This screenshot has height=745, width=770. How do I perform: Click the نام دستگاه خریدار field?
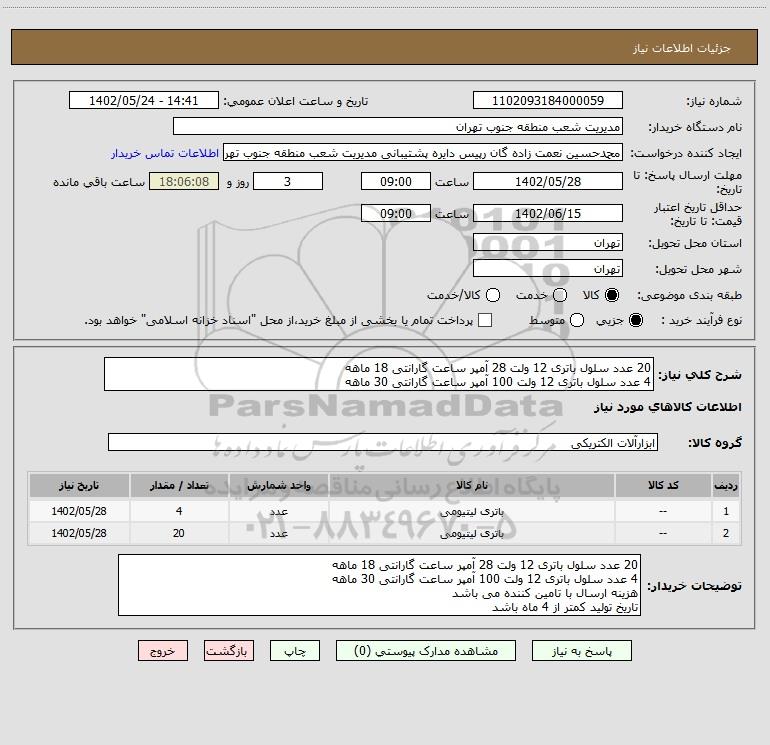click(x=398, y=127)
